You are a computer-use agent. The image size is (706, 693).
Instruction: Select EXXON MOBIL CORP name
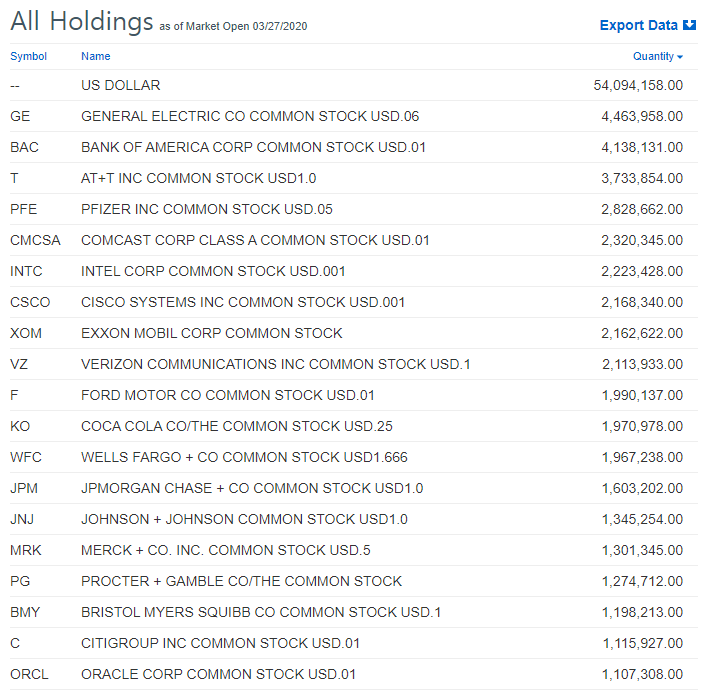click(x=212, y=333)
